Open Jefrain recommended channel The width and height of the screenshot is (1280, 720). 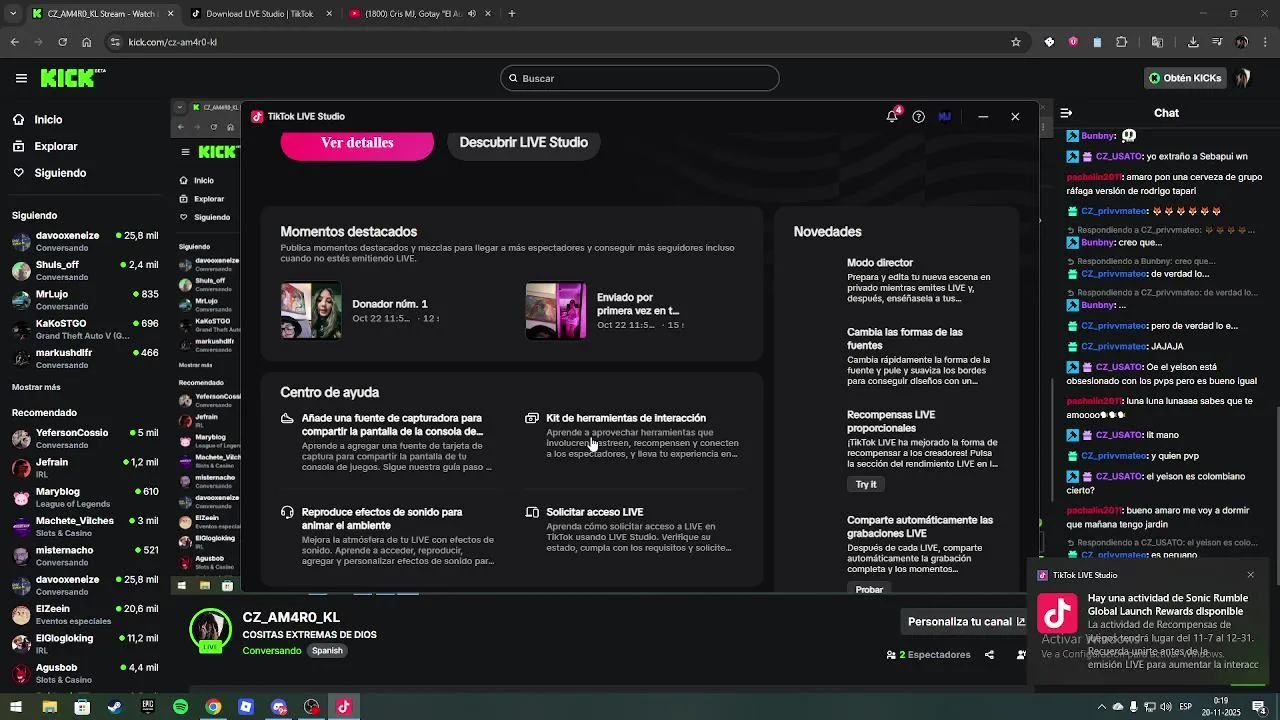pyautogui.click(x=85, y=467)
